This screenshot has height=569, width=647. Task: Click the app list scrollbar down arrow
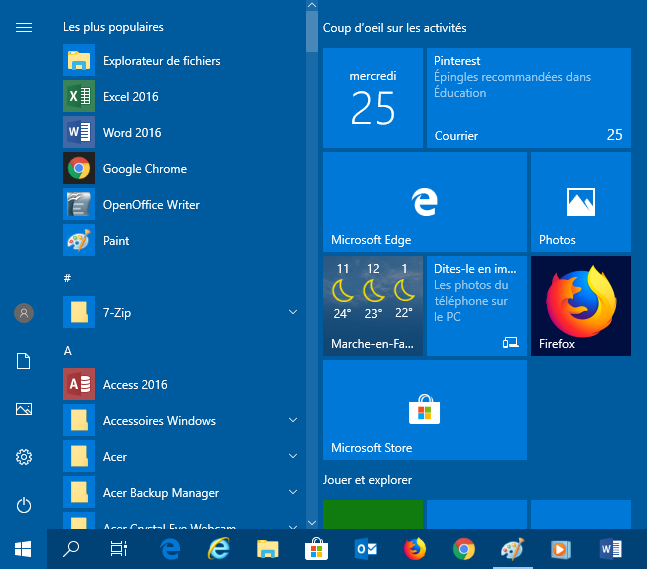pyautogui.click(x=312, y=523)
